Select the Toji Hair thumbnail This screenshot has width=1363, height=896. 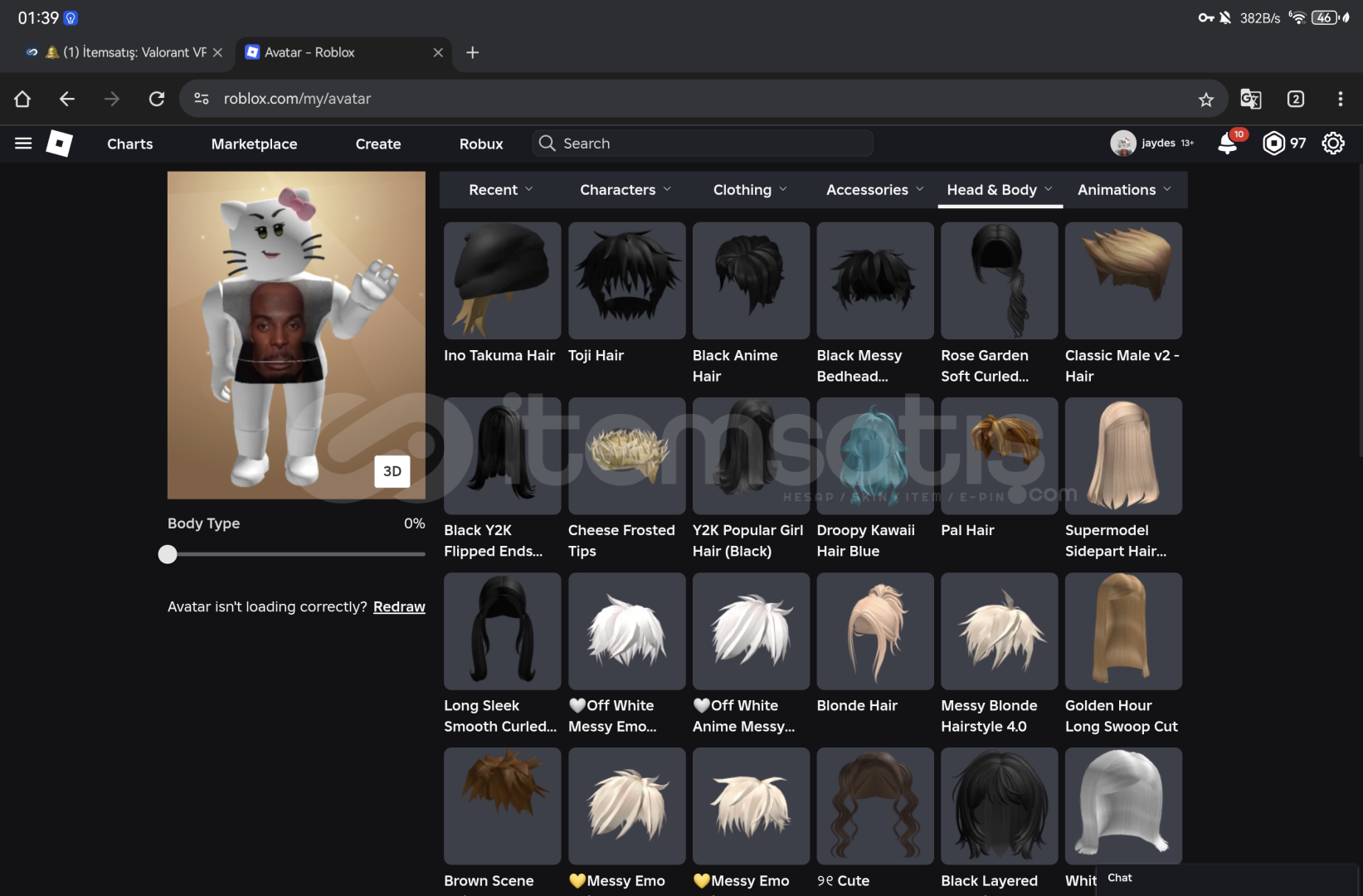(x=626, y=280)
